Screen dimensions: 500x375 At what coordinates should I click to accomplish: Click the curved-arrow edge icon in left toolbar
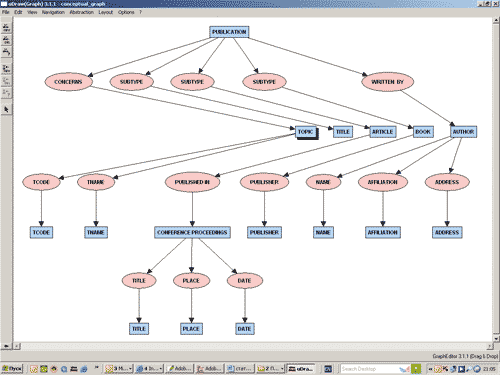6,52
